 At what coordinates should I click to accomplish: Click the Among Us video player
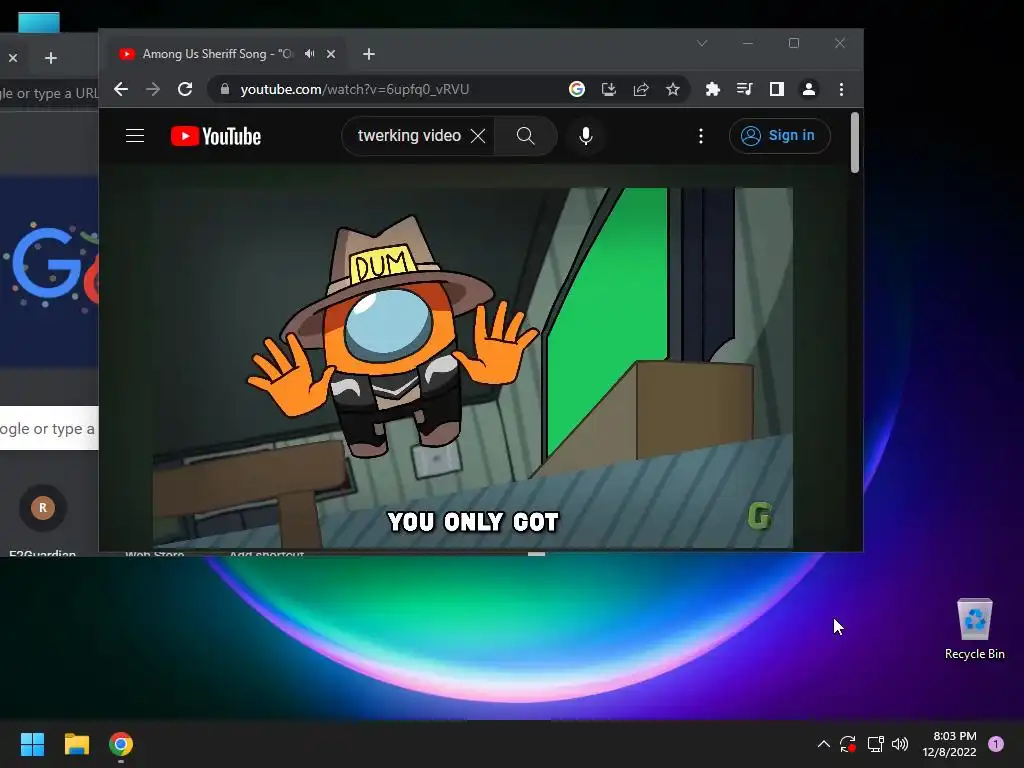click(473, 368)
